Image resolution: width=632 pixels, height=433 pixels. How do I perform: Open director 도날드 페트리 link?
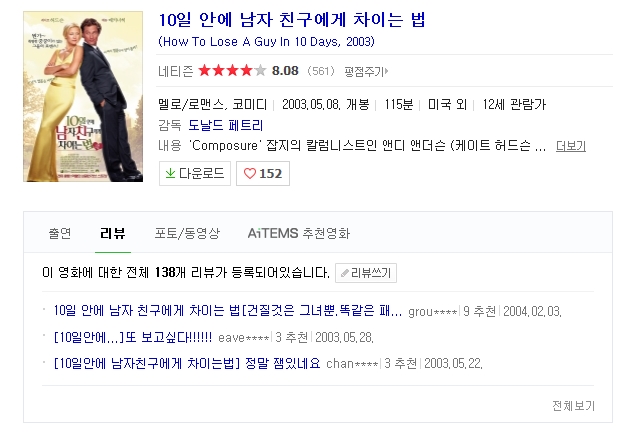[226, 125]
